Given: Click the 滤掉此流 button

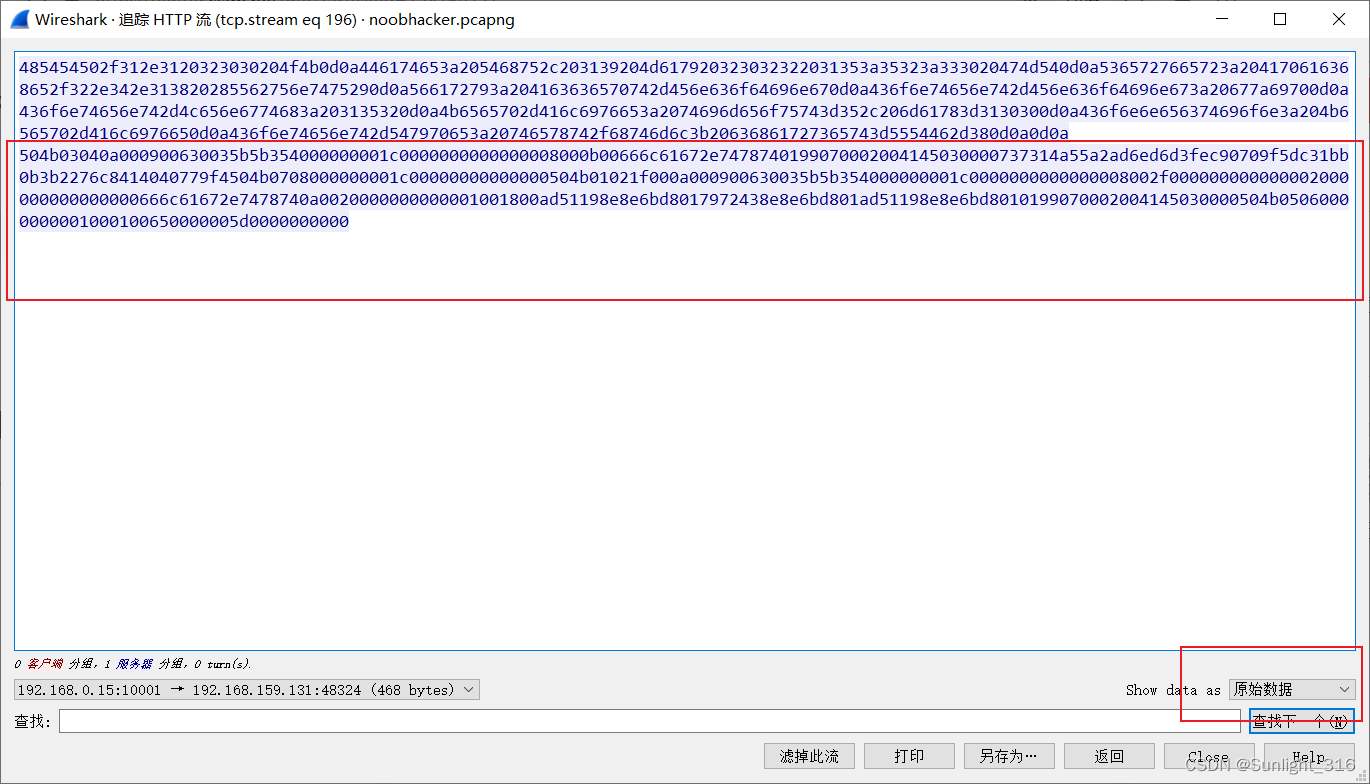Looking at the screenshot, I should 809,756.
